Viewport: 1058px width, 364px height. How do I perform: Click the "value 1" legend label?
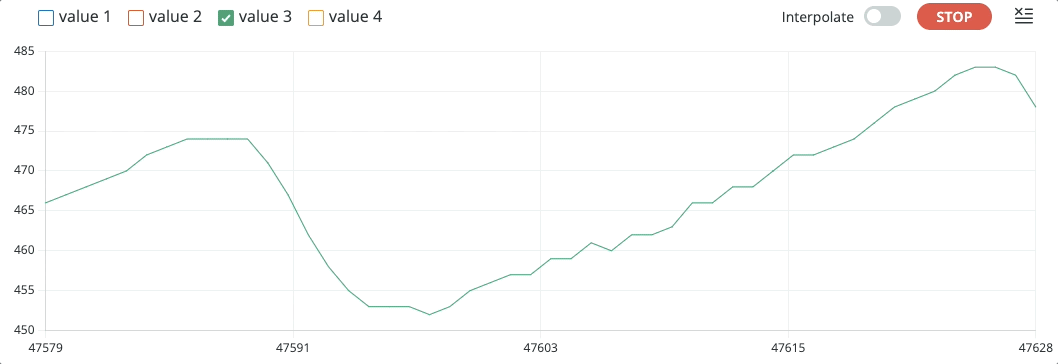pyautogui.click(x=84, y=17)
